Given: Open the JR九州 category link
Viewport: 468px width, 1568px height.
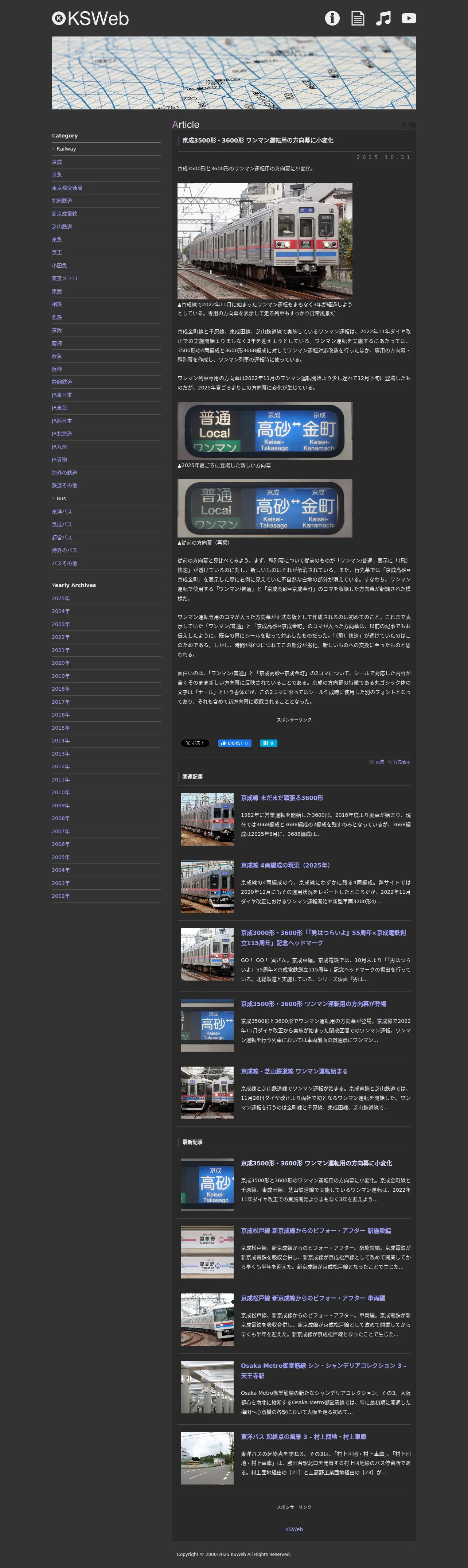Looking at the screenshot, I should [x=60, y=447].
